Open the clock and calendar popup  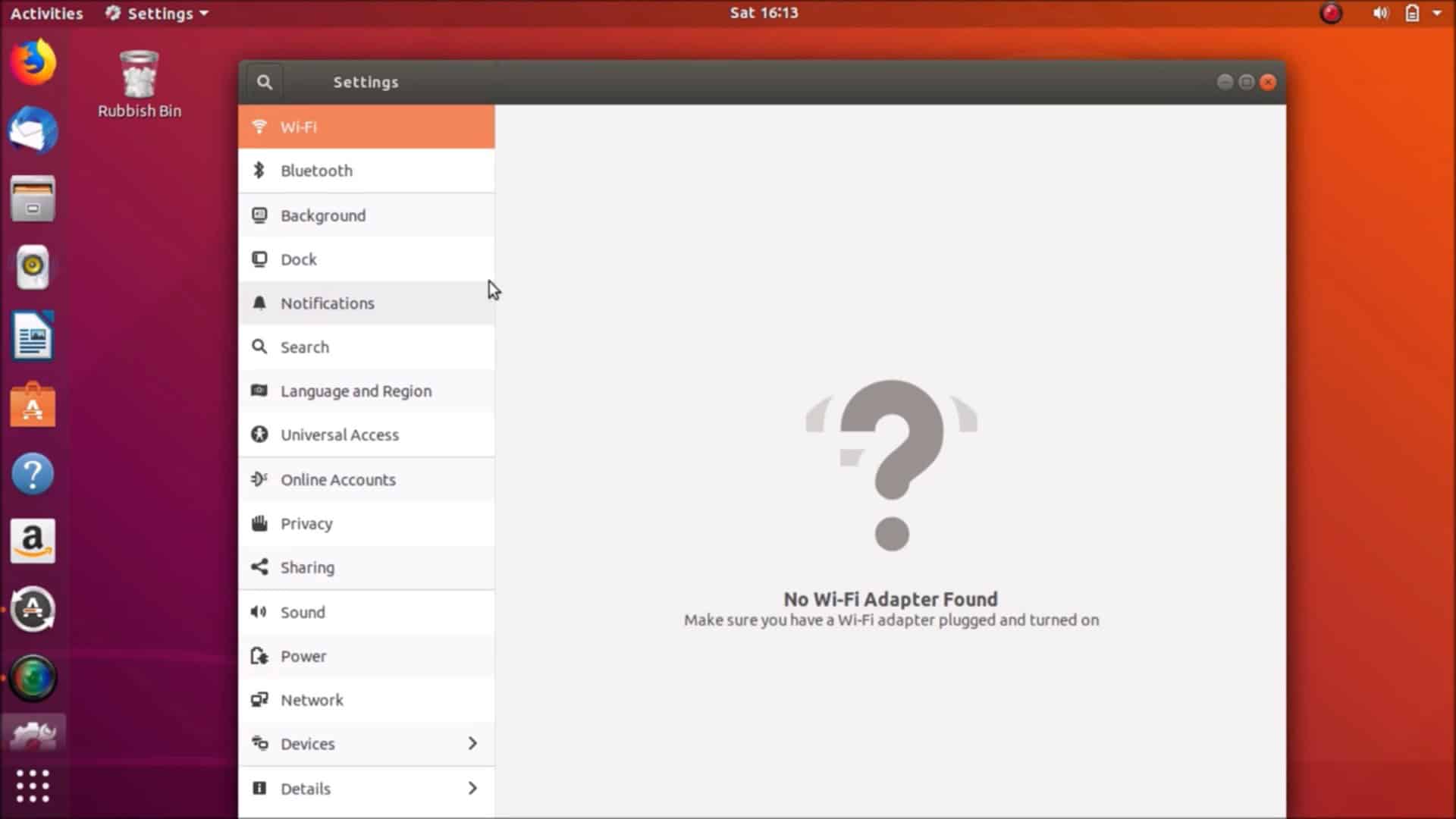click(764, 13)
